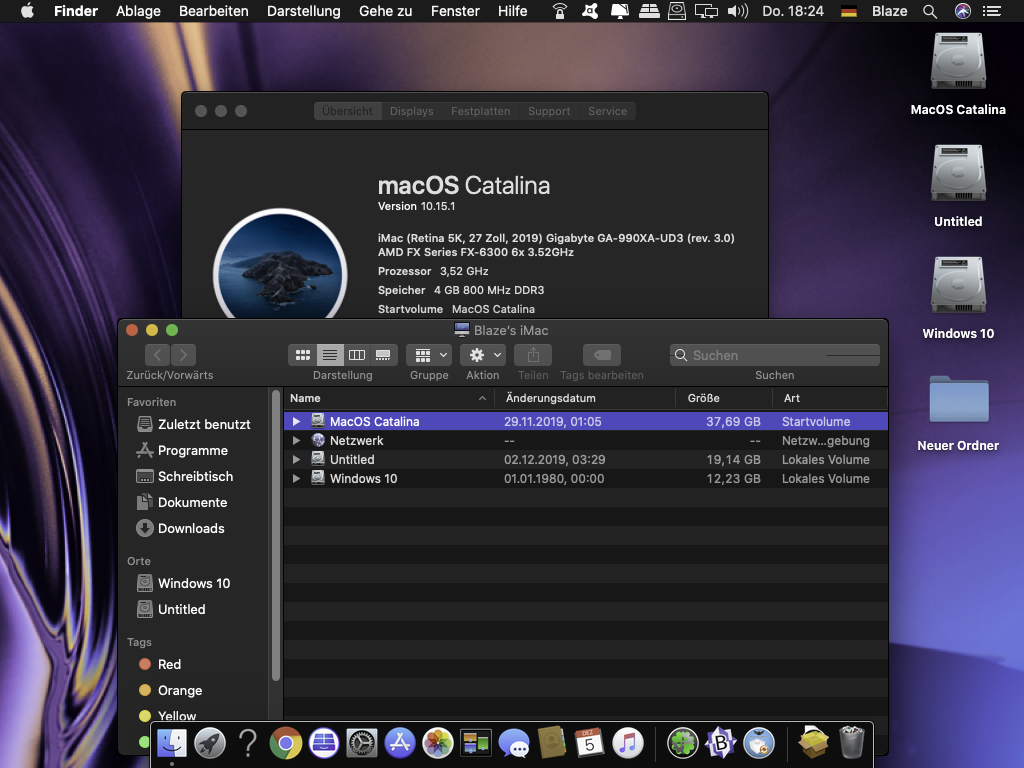Open the Gruppe dropdown in toolbar

[x=429, y=355]
